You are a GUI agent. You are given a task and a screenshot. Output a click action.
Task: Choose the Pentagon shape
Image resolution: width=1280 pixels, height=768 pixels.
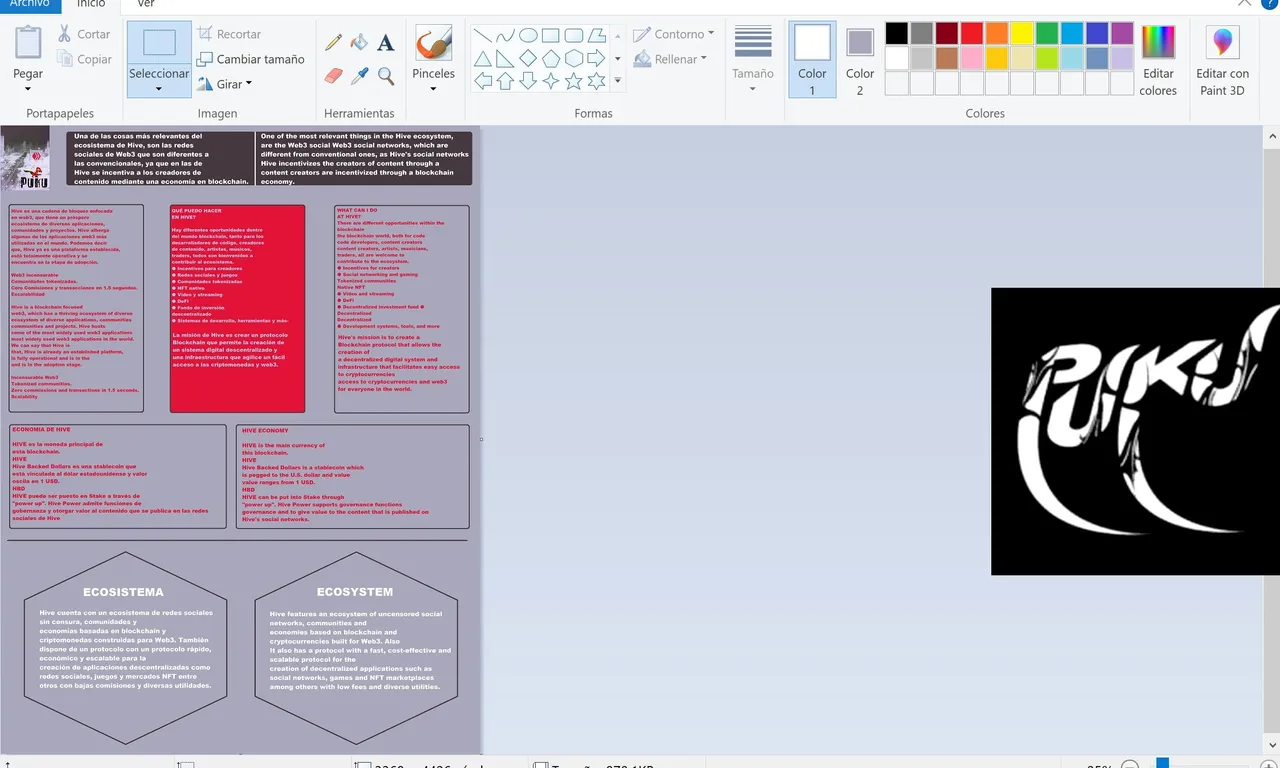[x=551, y=58]
